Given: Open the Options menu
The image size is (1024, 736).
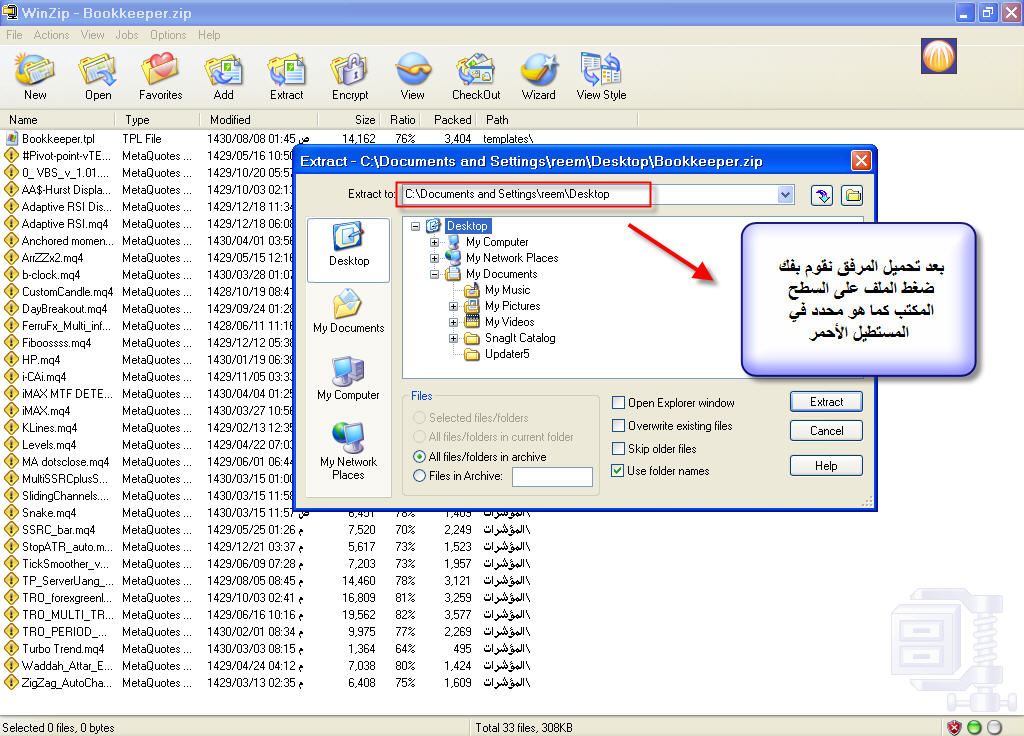Looking at the screenshot, I should 168,35.
